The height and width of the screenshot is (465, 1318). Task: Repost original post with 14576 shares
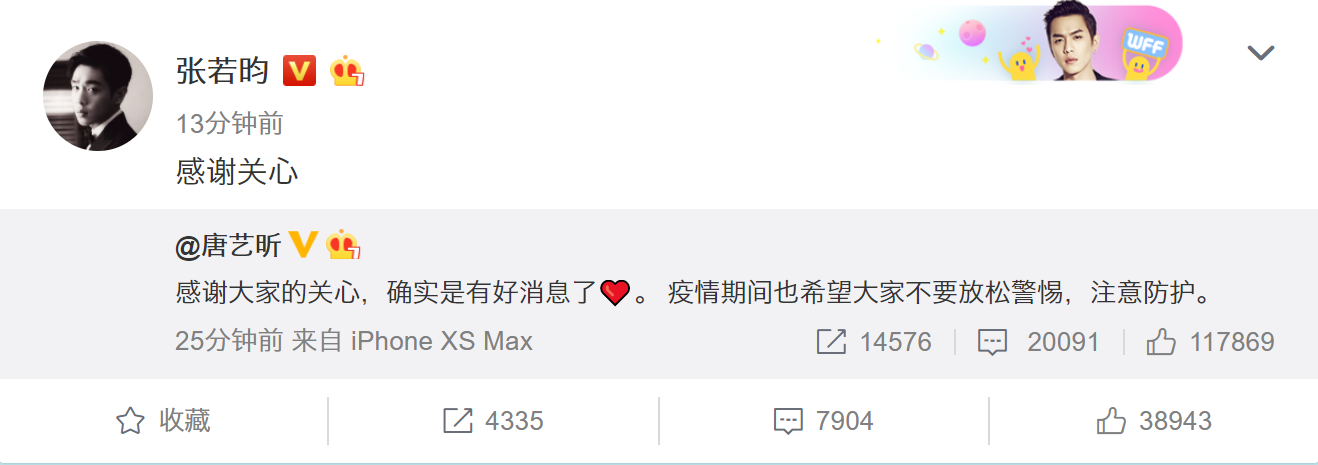pos(874,343)
